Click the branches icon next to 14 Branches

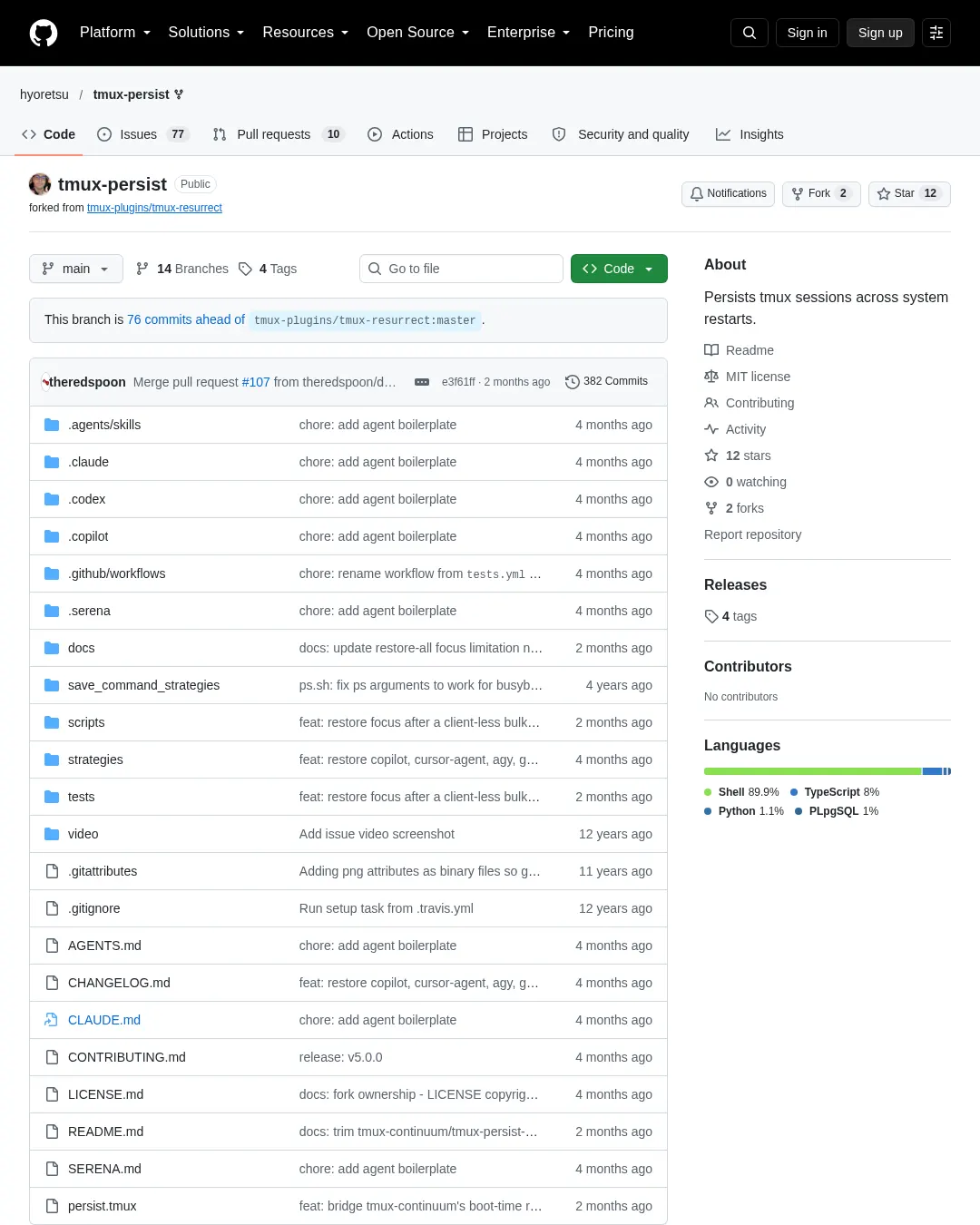[142, 269]
